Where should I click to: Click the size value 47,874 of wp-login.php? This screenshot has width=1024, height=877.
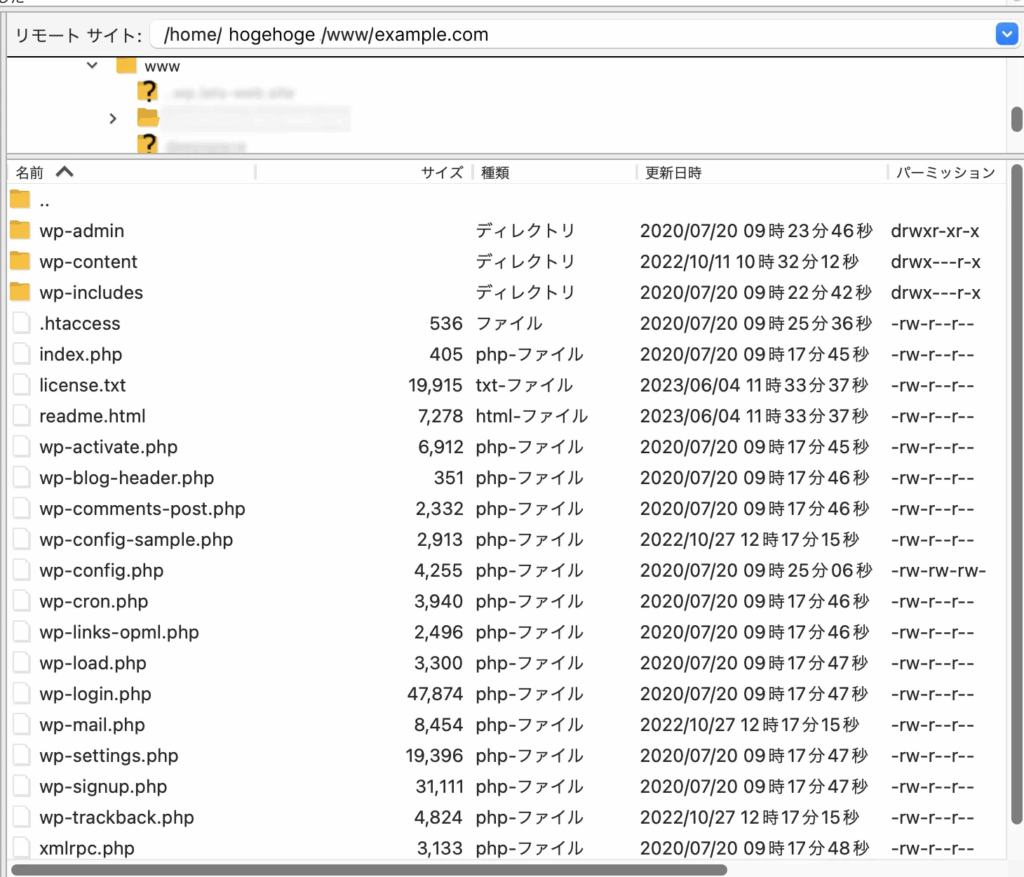[435, 694]
